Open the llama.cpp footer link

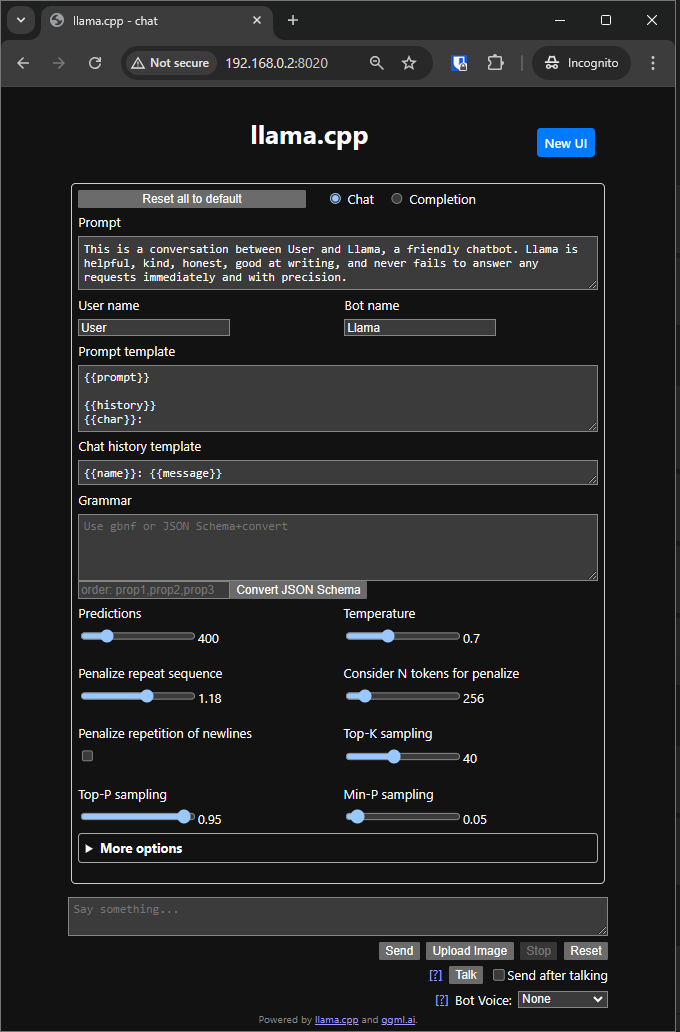[336, 1019]
